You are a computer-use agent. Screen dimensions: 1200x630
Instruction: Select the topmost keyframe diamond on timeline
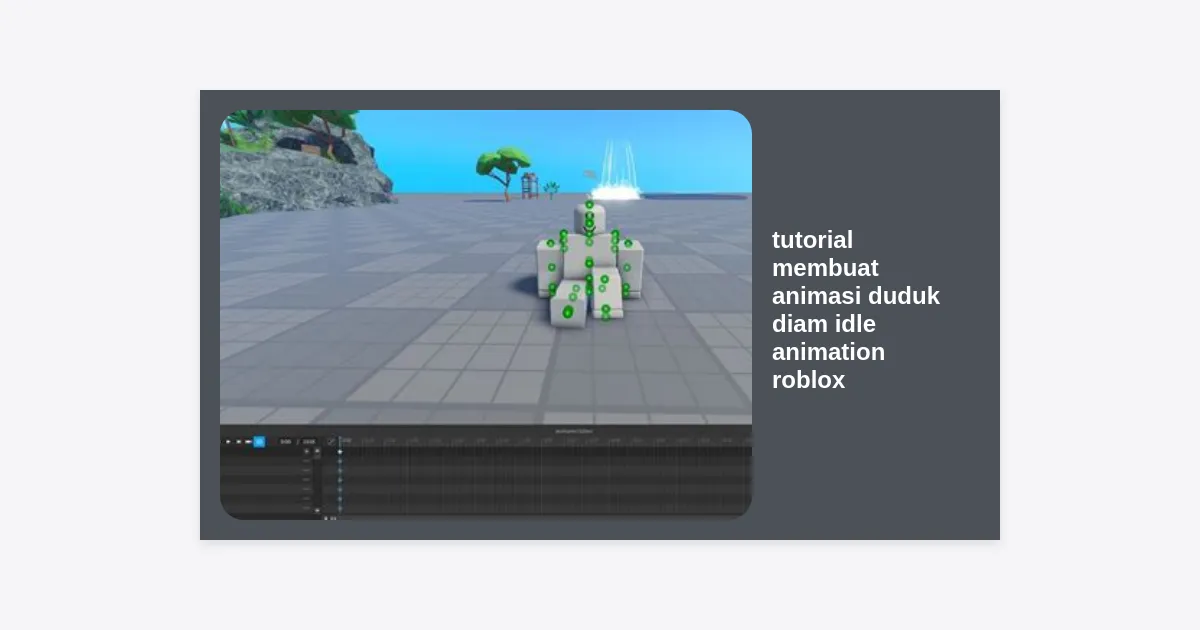pos(340,452)
